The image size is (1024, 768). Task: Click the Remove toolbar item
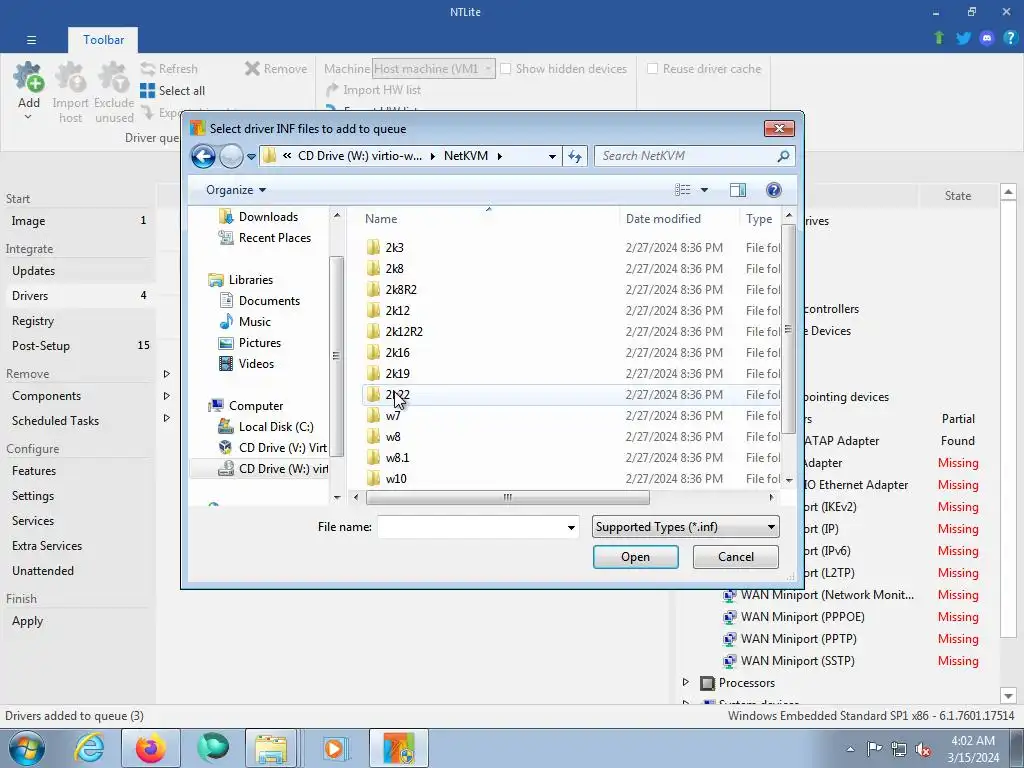click(x=276, y=69)
